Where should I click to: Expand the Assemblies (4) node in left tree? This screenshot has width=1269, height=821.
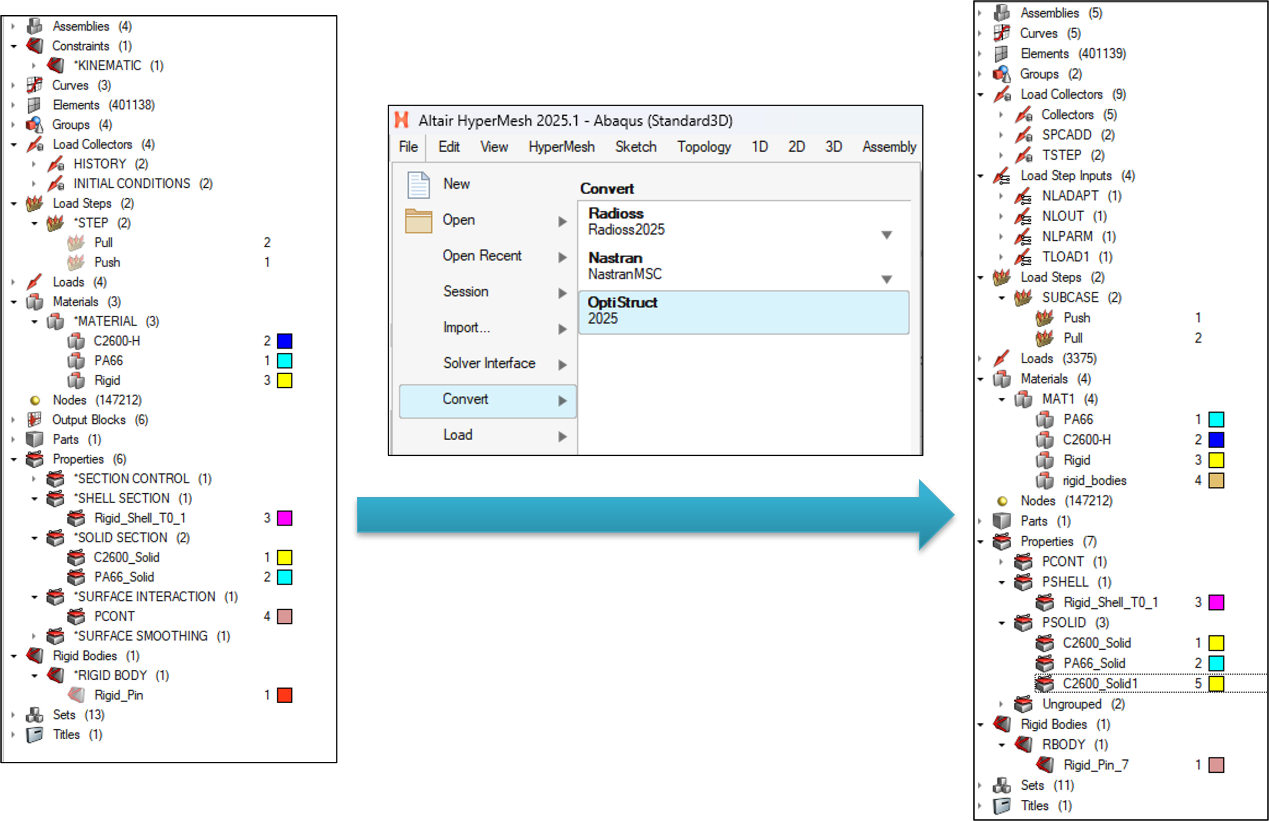pyautogui.click(x=14, y=26)
